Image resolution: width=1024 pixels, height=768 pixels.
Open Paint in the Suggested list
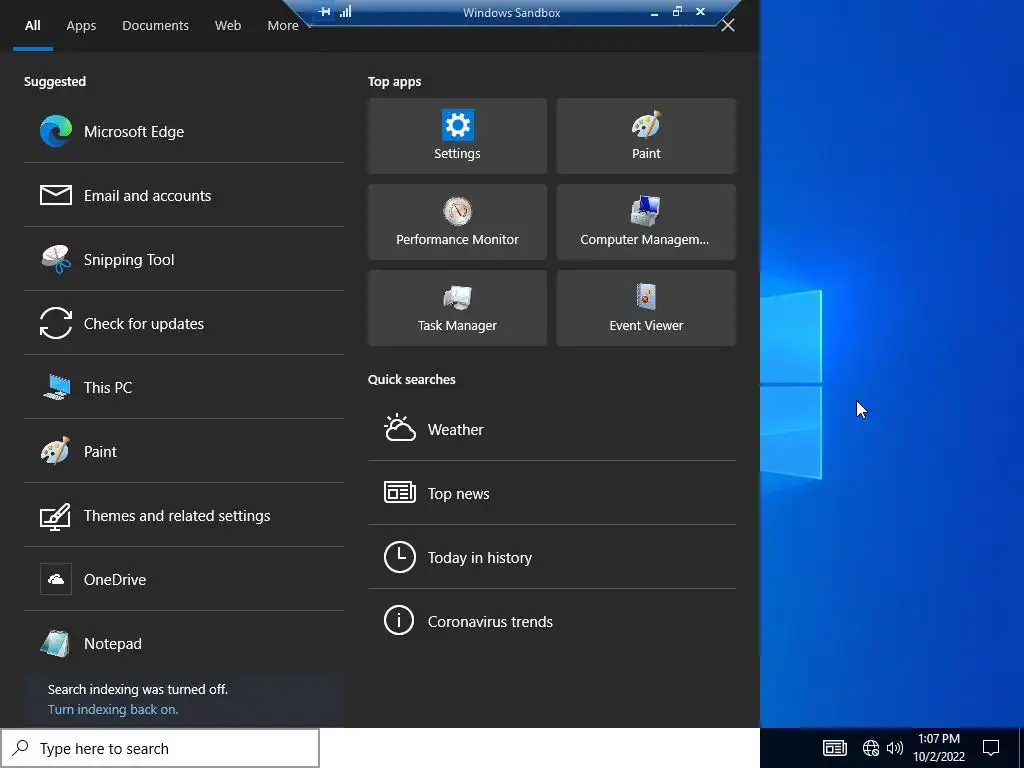tap(184, 451)
